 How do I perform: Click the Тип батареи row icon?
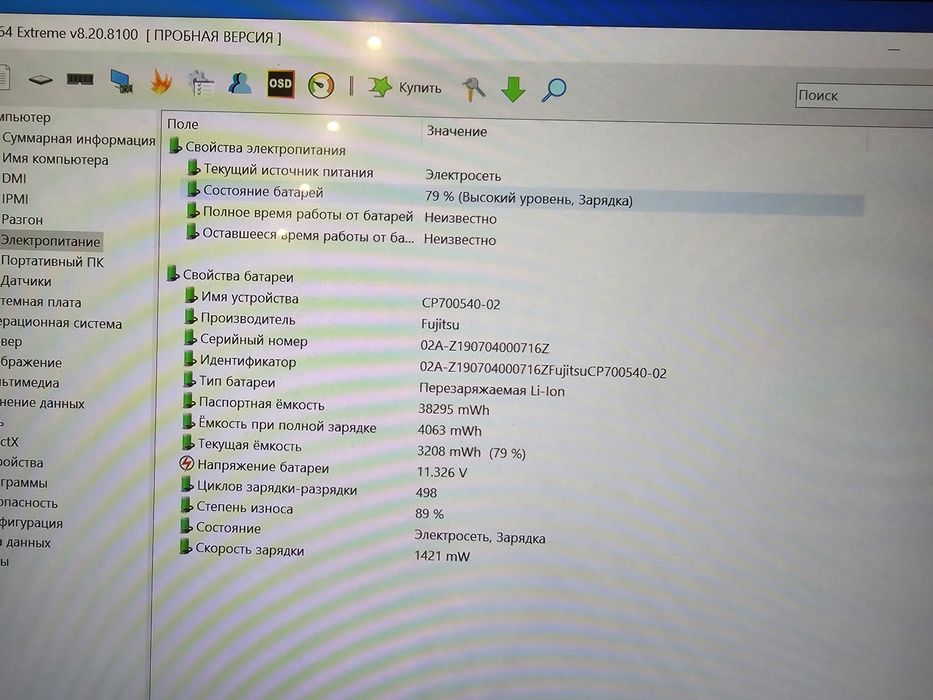[189, 380]
